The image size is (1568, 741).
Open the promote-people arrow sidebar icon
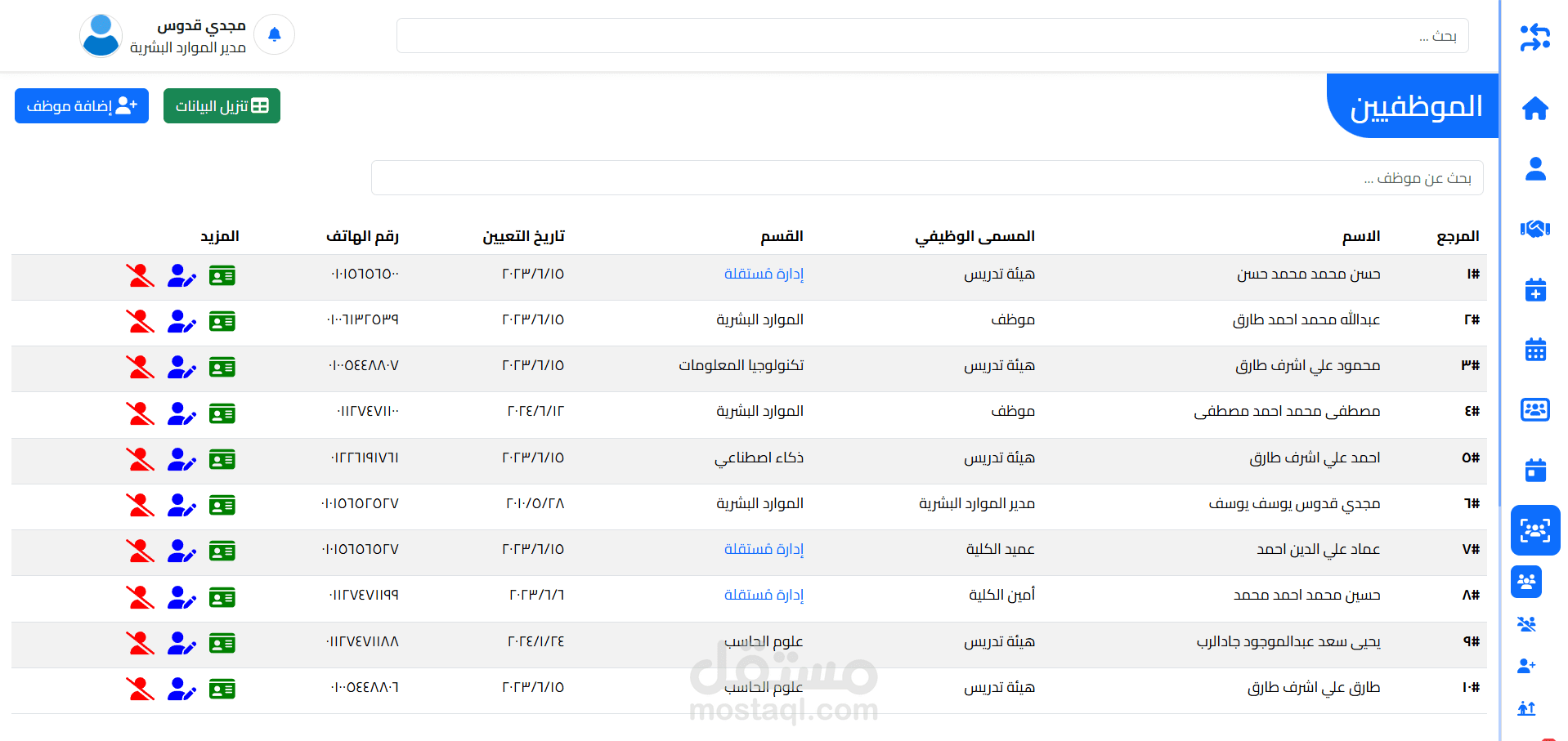click(1526, 708)
